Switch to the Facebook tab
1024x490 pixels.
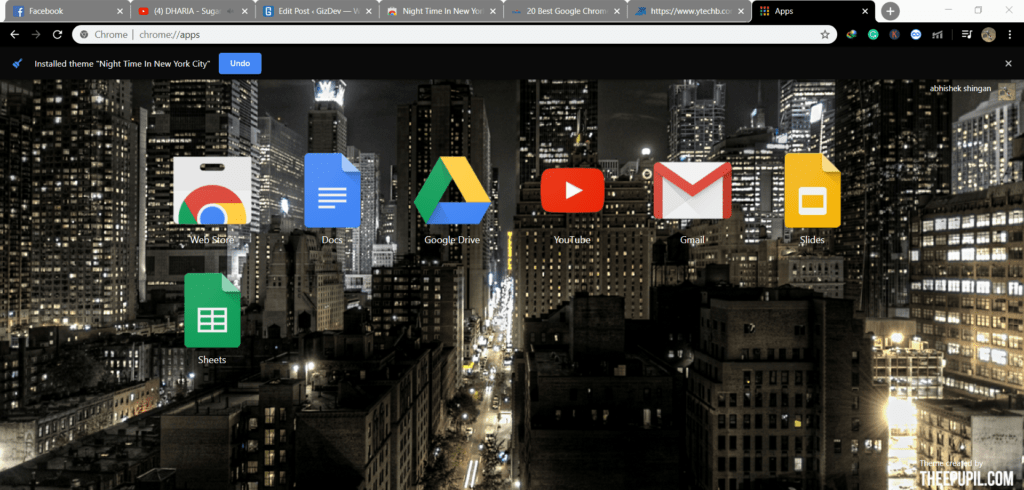tap(67, 11)
